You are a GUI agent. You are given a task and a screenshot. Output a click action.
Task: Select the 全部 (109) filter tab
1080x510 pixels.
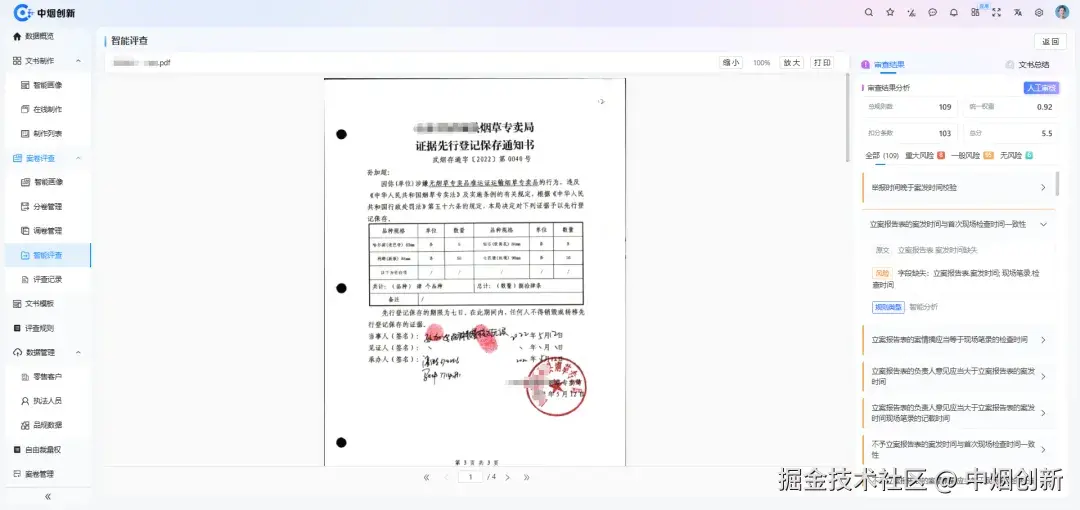[x=882, y=155]
